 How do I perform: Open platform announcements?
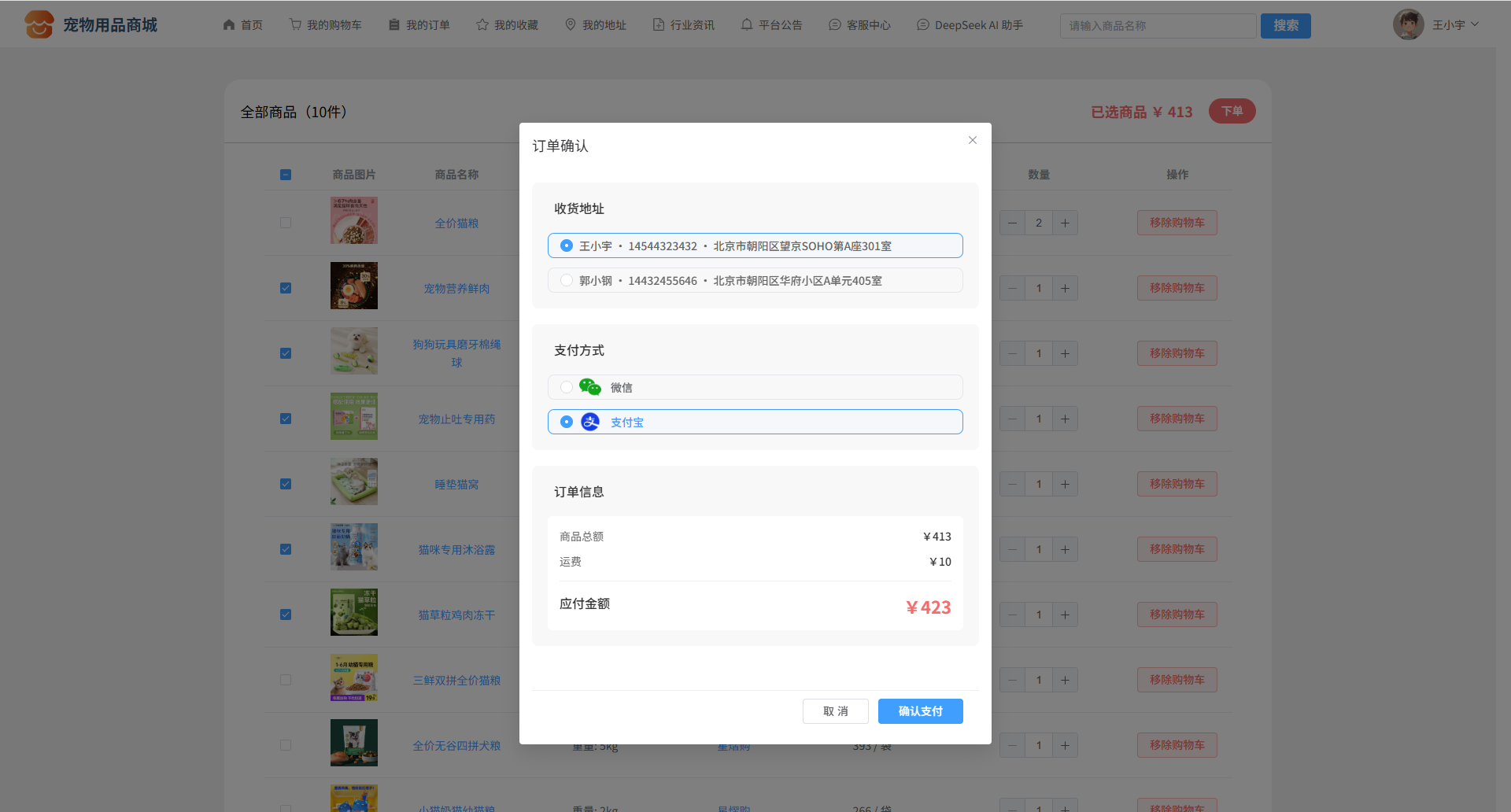point(771,25)
